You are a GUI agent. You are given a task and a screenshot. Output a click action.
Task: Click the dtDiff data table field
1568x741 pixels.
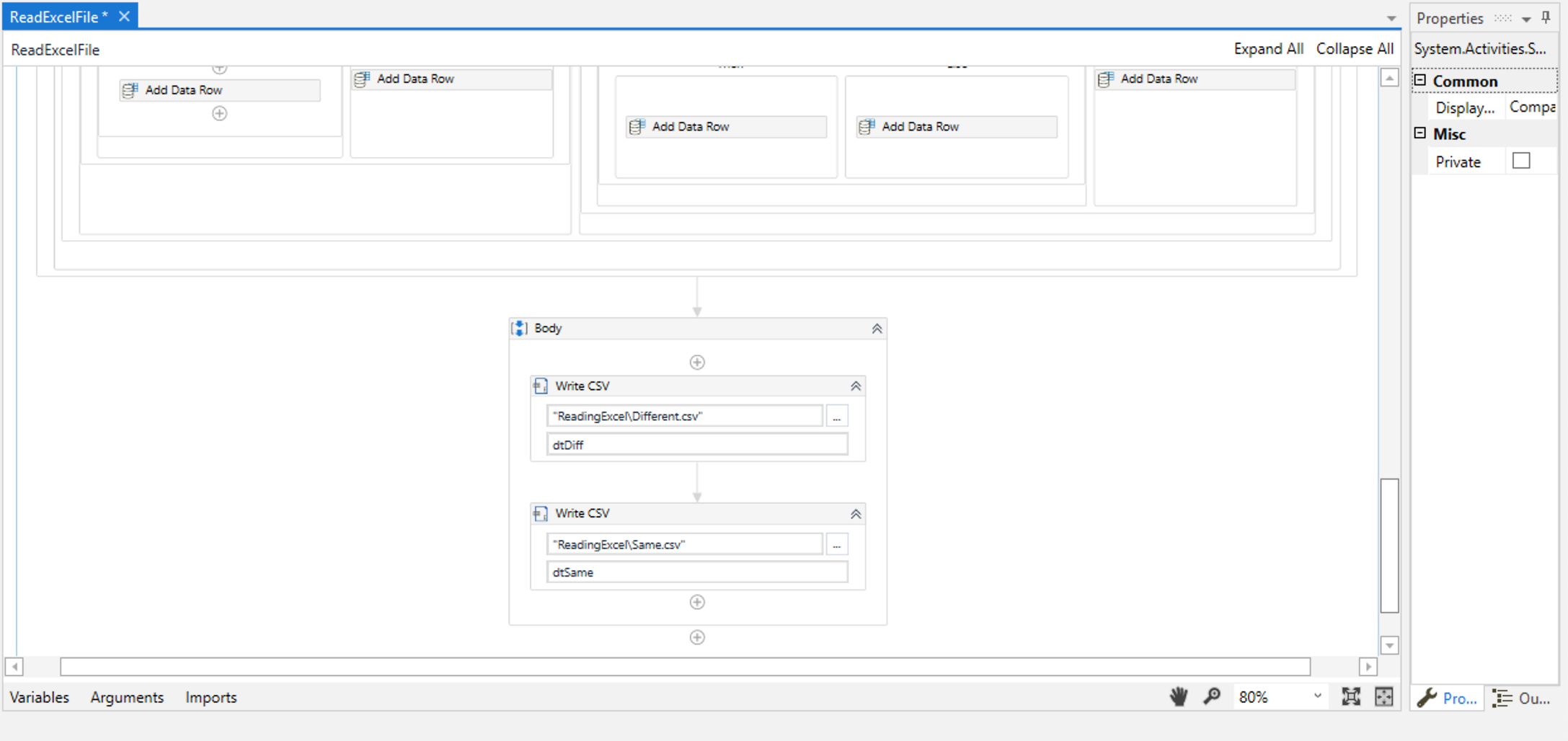[697, 445]
